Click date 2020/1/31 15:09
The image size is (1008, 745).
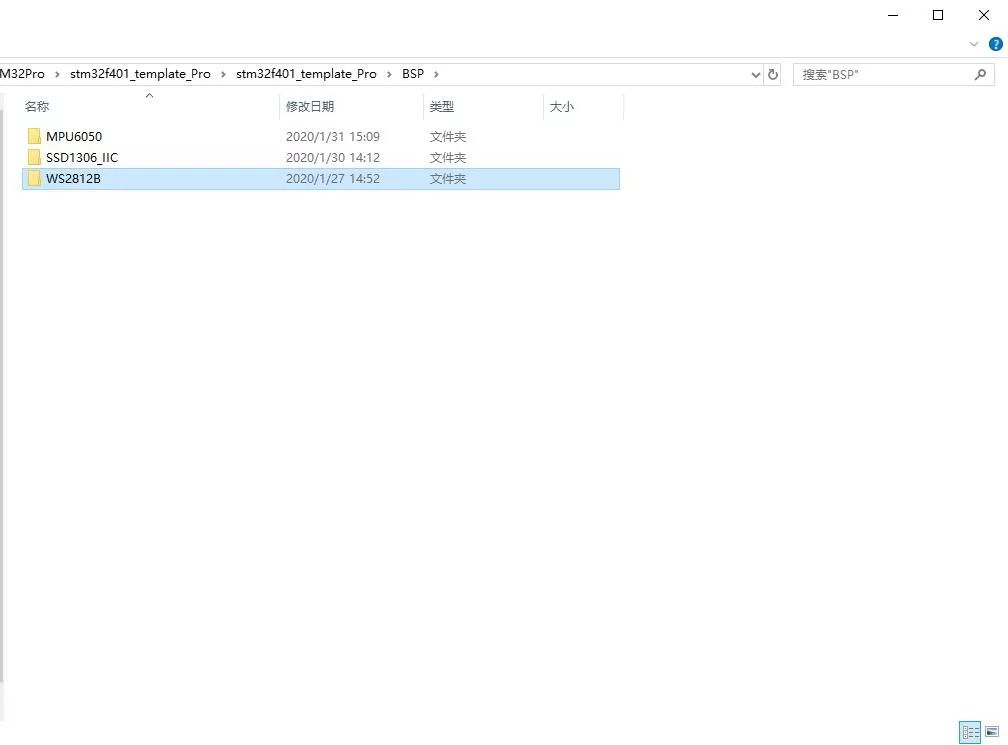[332, 136]
